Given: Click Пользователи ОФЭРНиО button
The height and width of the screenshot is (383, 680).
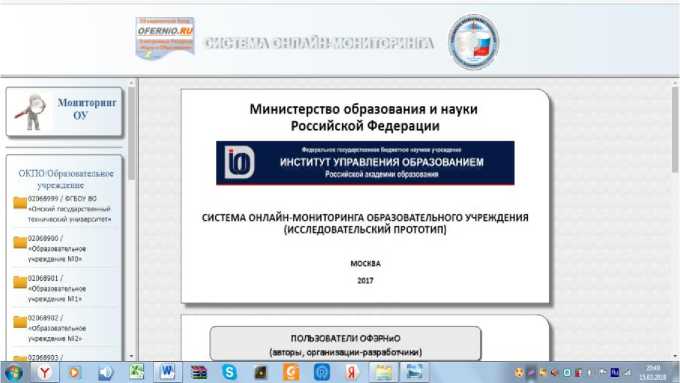Looking at the screenshot, I should pos(345,344).
